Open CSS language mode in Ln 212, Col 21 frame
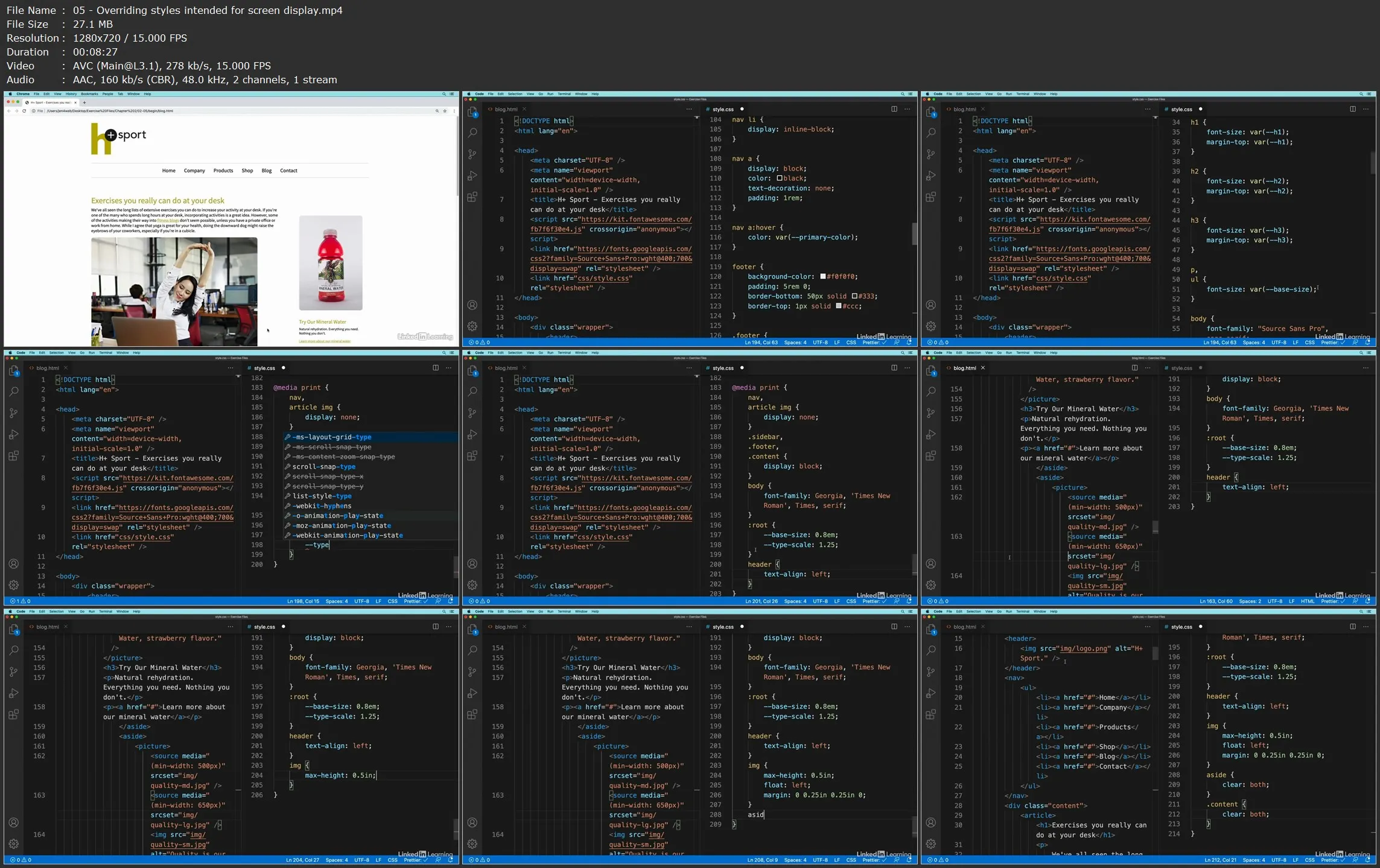 point(1310,860)
